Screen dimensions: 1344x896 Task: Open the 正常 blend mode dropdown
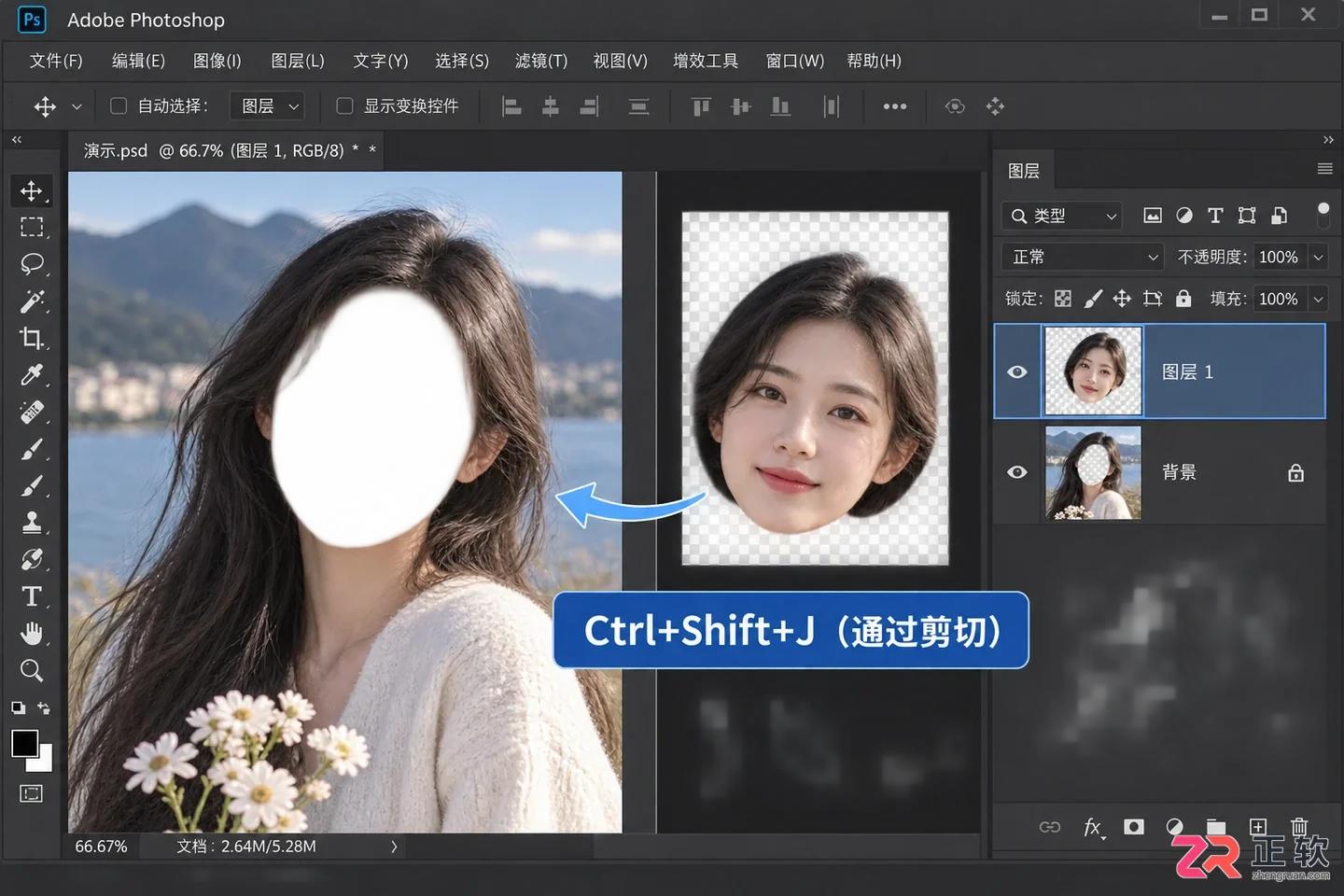click(x=1083, y=257)
